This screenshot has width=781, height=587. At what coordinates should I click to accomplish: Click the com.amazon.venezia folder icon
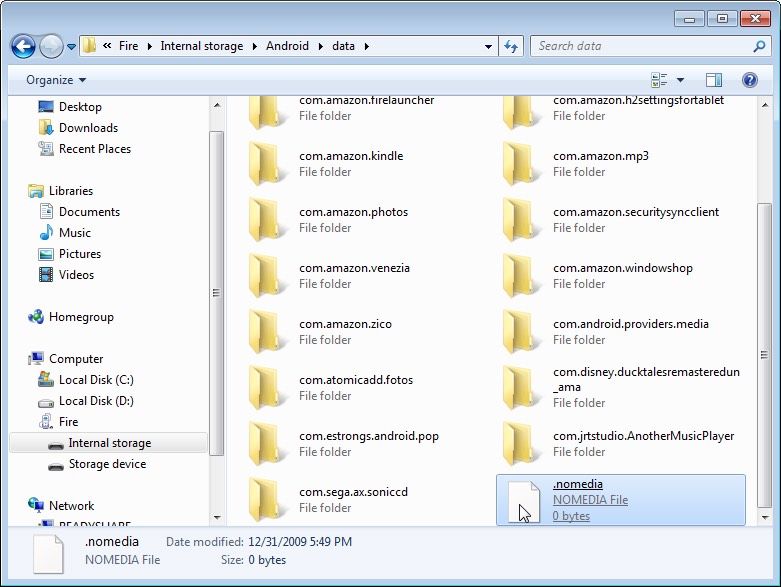[266, 275]
